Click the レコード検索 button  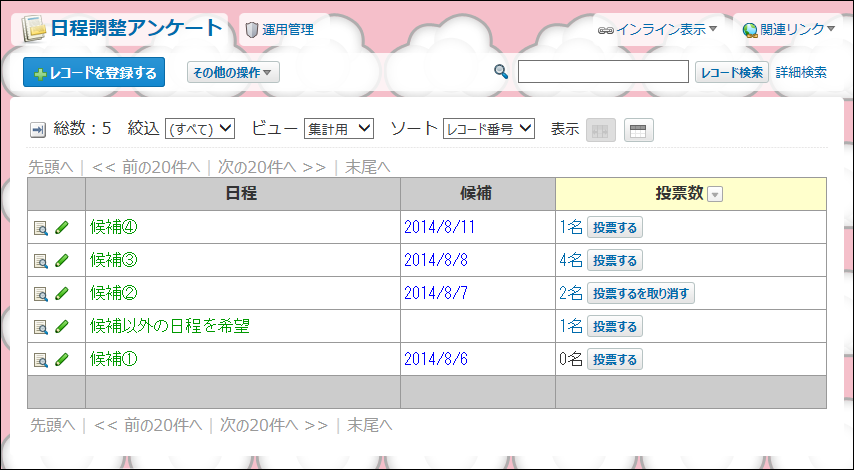click(x=731, y=72)
